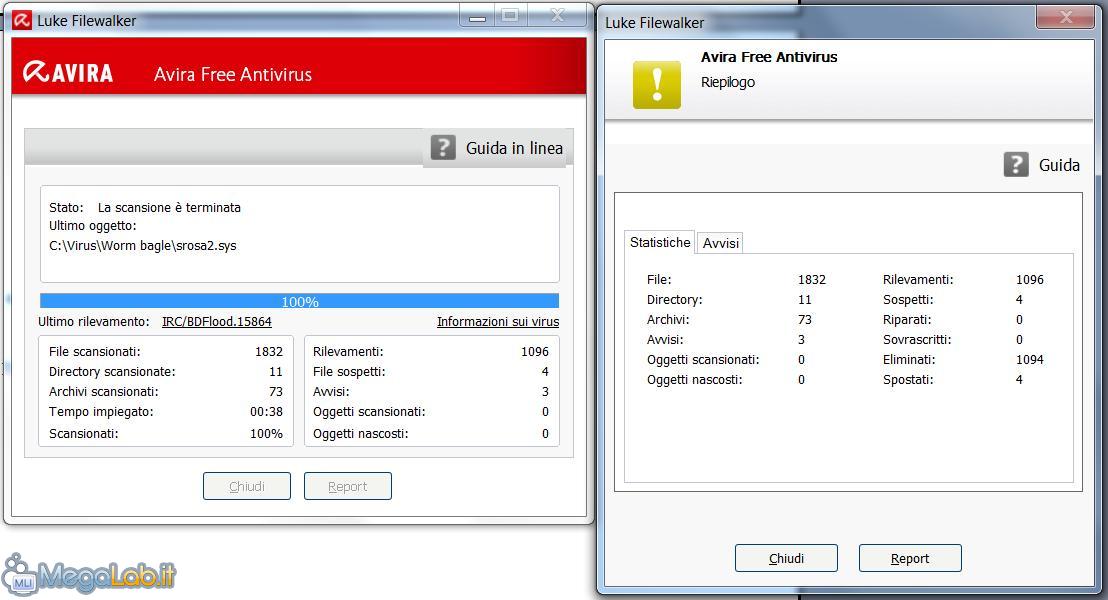This screenshot has width=1108, height=600.
Task: Click the Eliminati label in summary statistics
Action: 909,360
